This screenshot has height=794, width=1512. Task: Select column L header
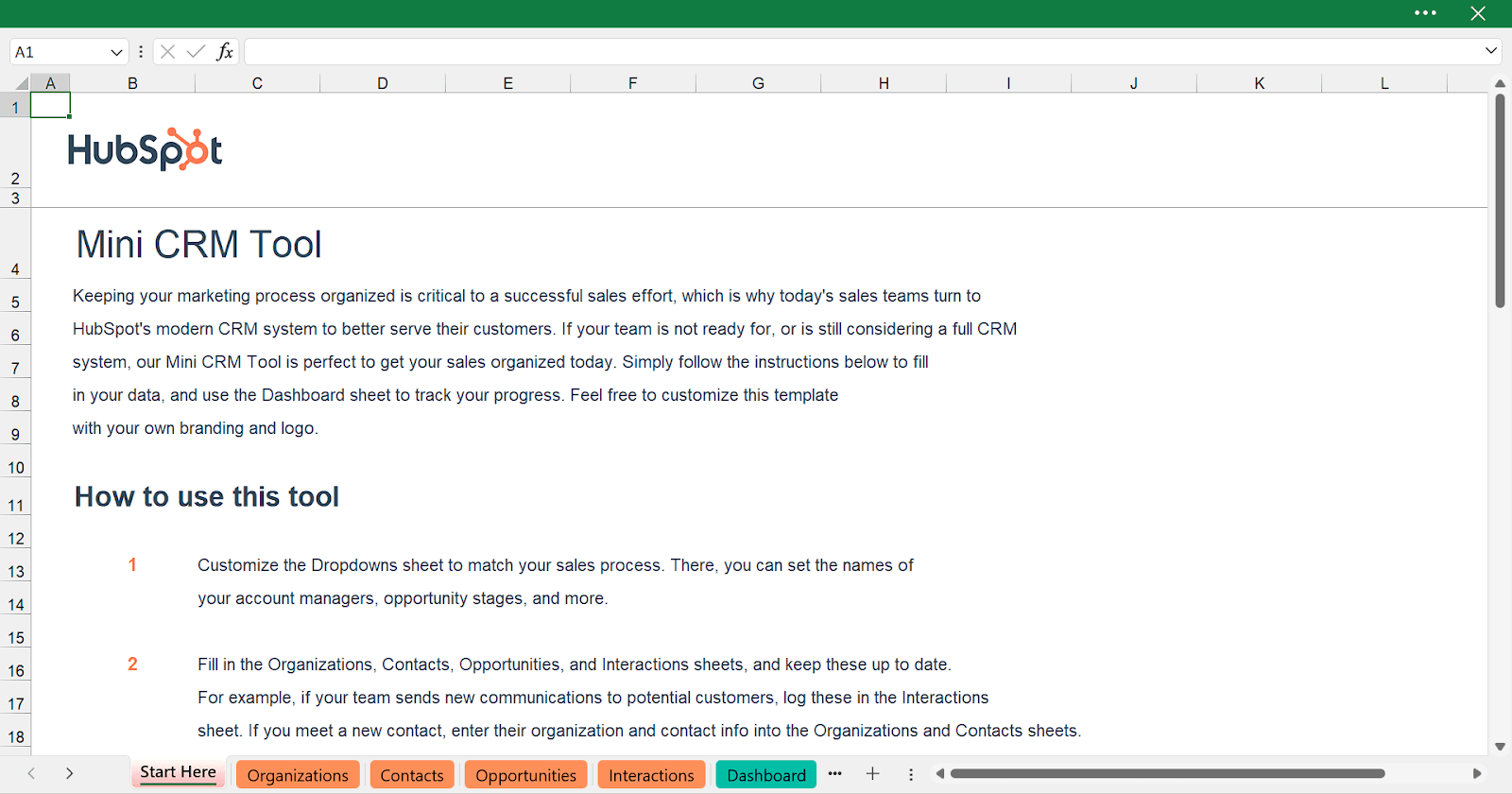point(1384,83)
